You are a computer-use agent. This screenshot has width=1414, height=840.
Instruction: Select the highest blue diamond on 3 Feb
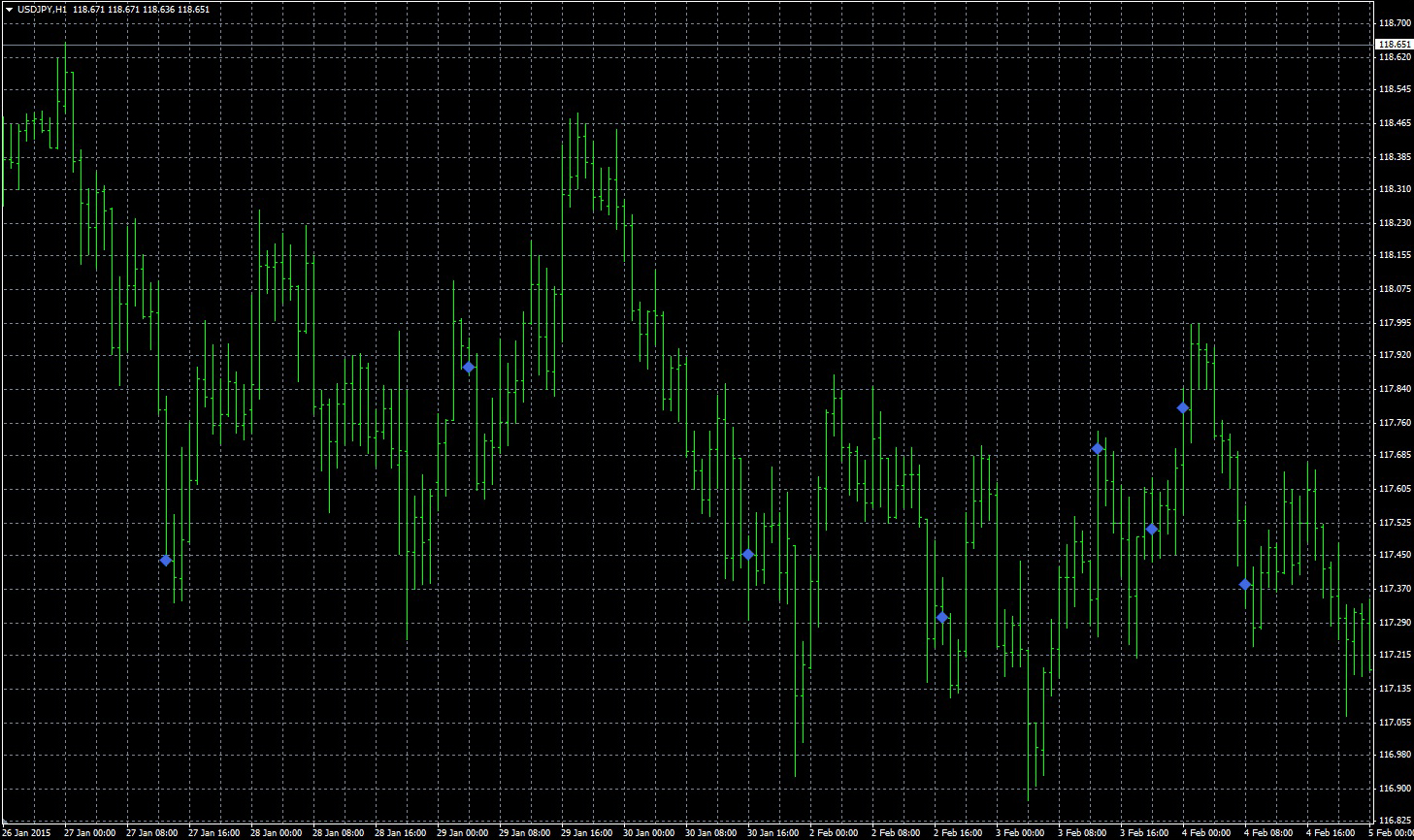coord(1183,408)
